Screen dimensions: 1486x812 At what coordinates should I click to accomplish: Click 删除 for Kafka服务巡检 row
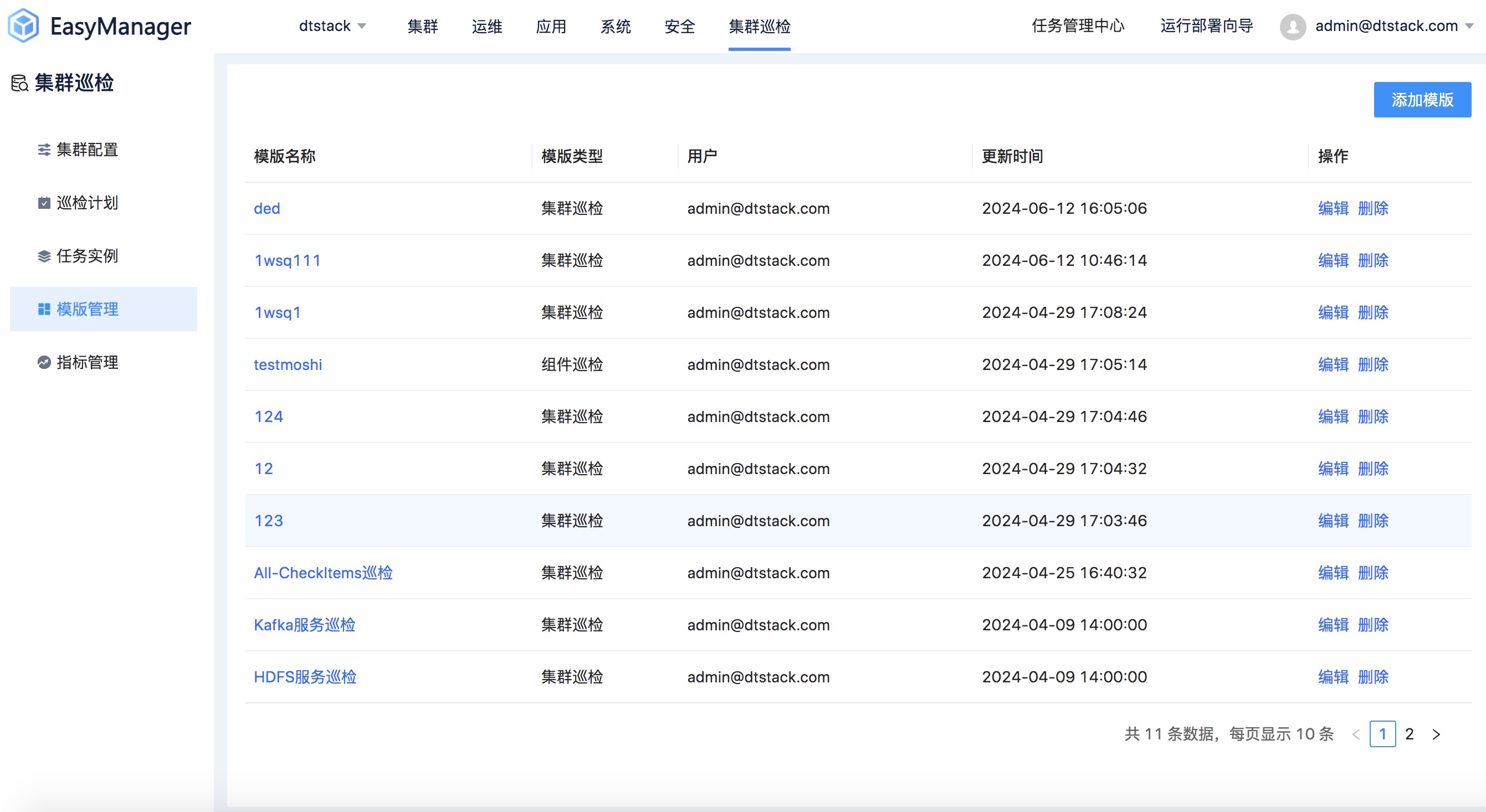[1373, 625]
